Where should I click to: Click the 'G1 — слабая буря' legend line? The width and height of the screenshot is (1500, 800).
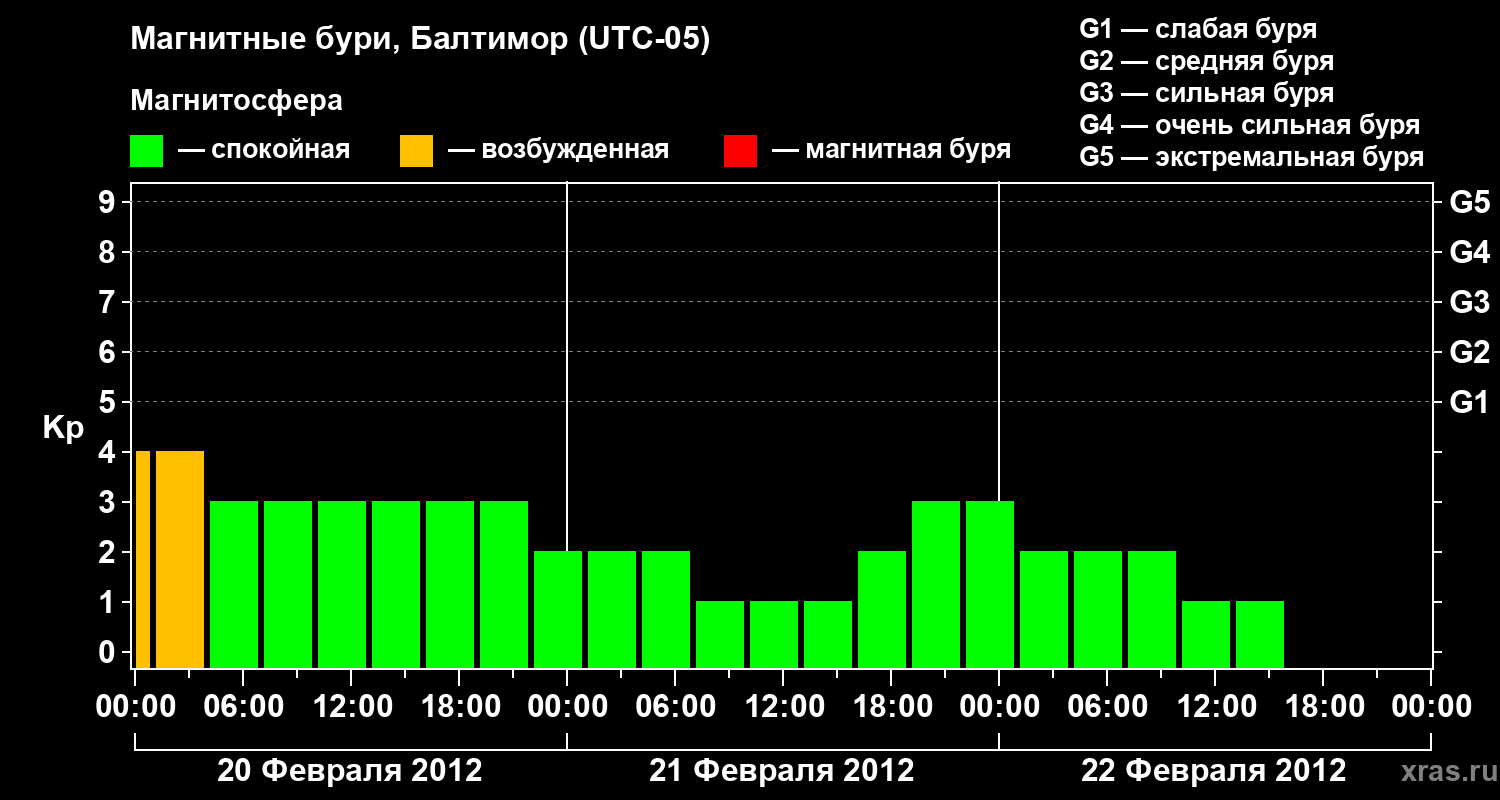click(1198, 29)
